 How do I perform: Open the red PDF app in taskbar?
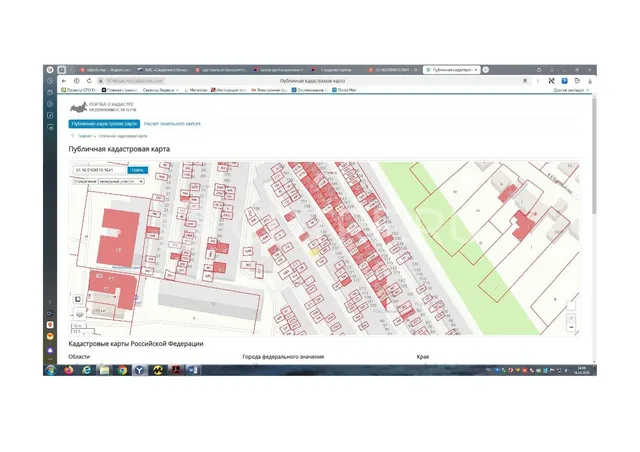tap(176, 370)
